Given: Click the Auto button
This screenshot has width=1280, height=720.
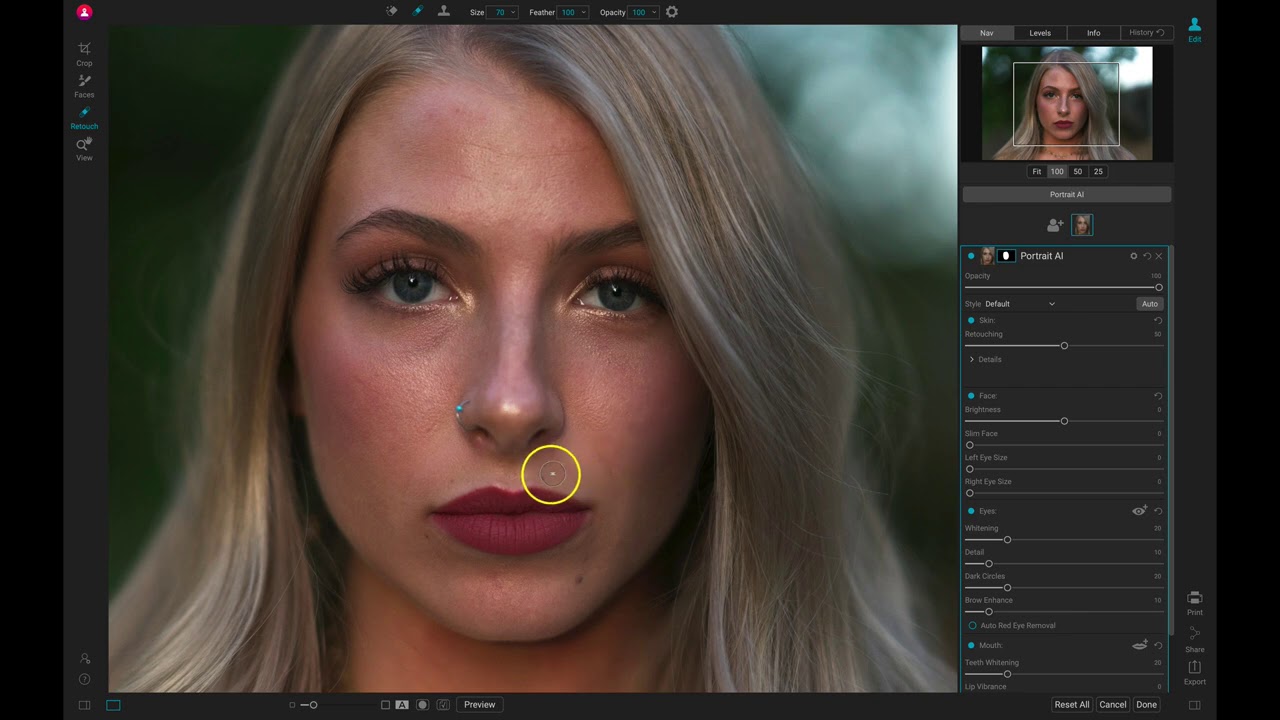Looking at the screenshot, I should [x=1150, y=304].
